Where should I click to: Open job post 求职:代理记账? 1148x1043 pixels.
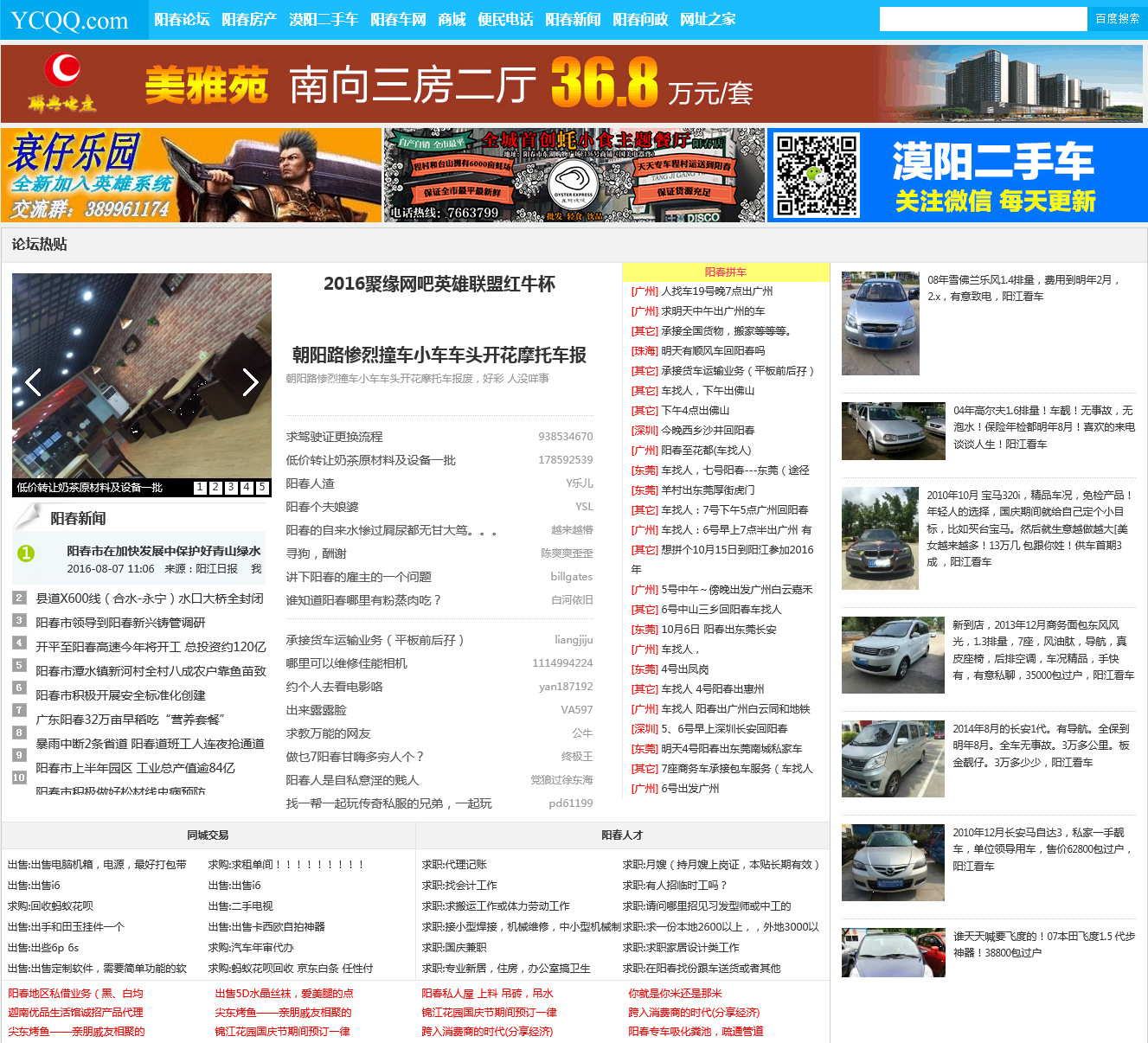[454, 865]
